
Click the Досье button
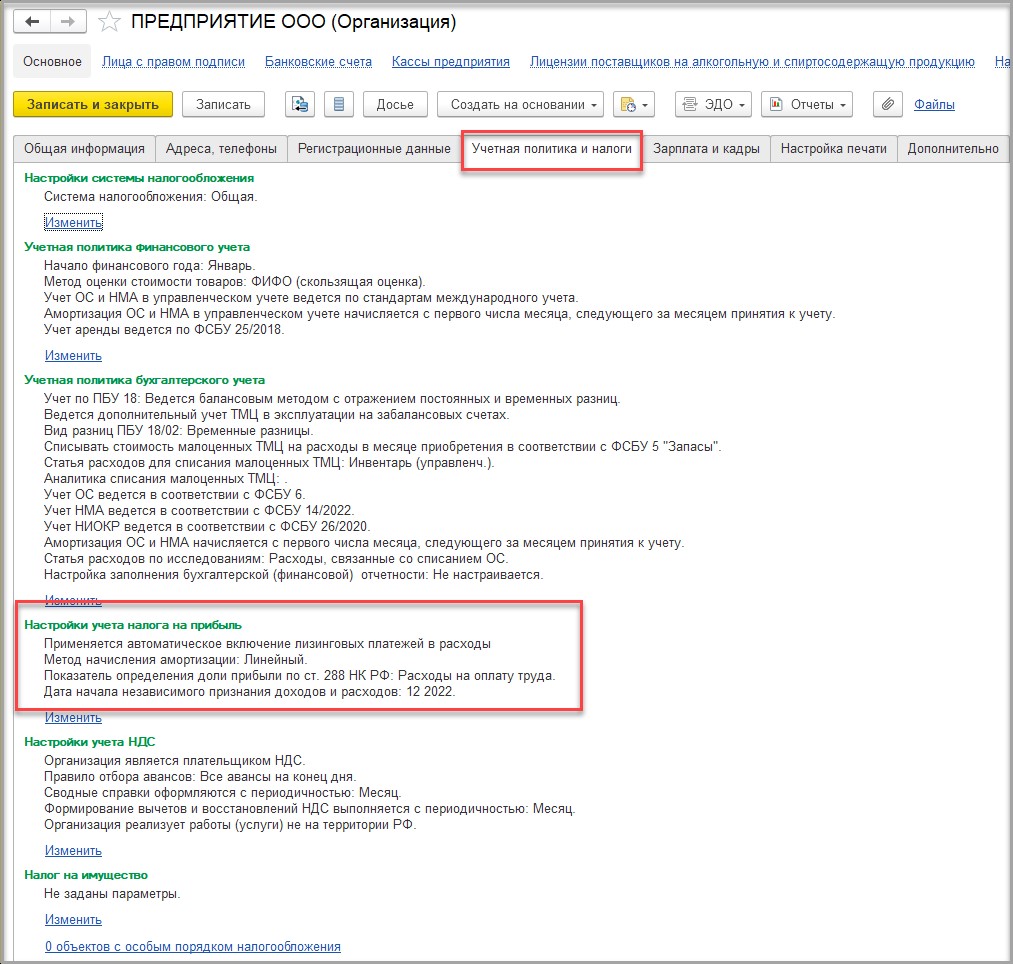point(395,104)
